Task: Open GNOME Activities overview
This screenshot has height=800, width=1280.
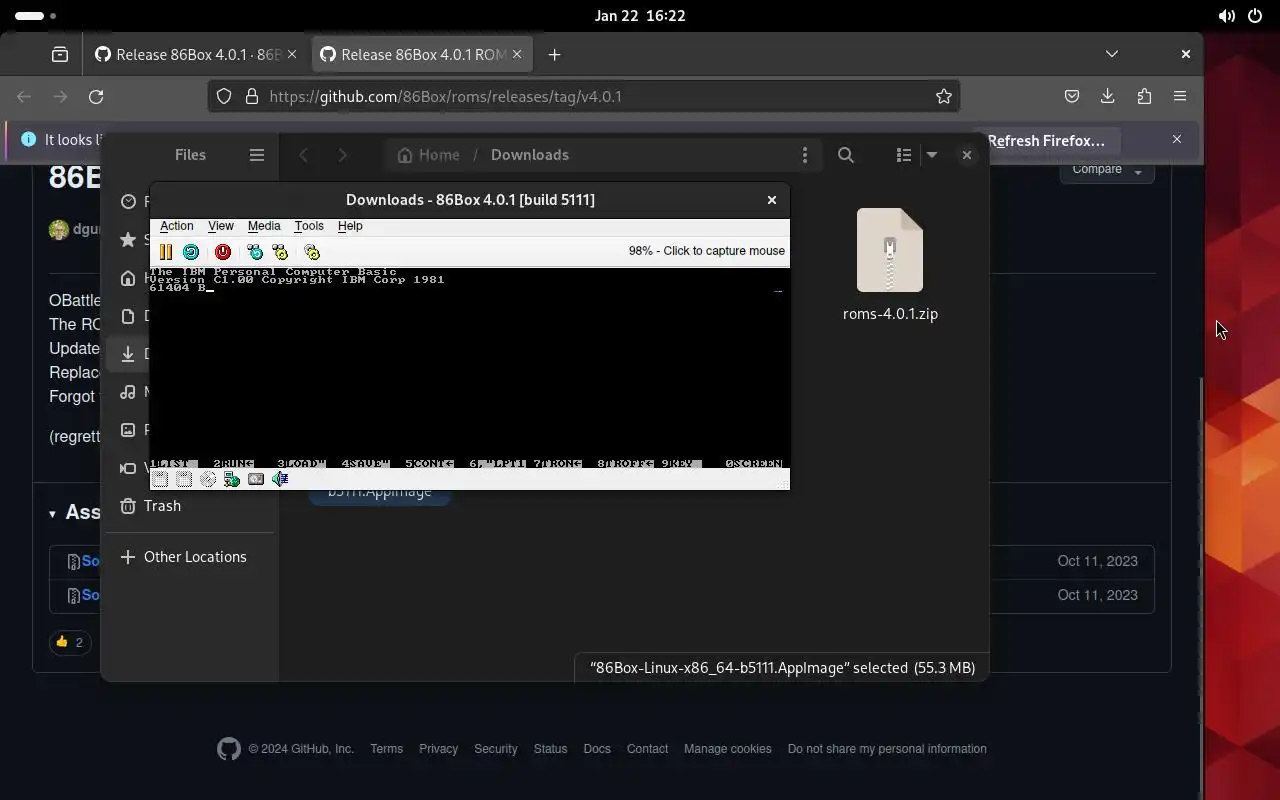Action: pyautogui.click(x=36, y=16)
